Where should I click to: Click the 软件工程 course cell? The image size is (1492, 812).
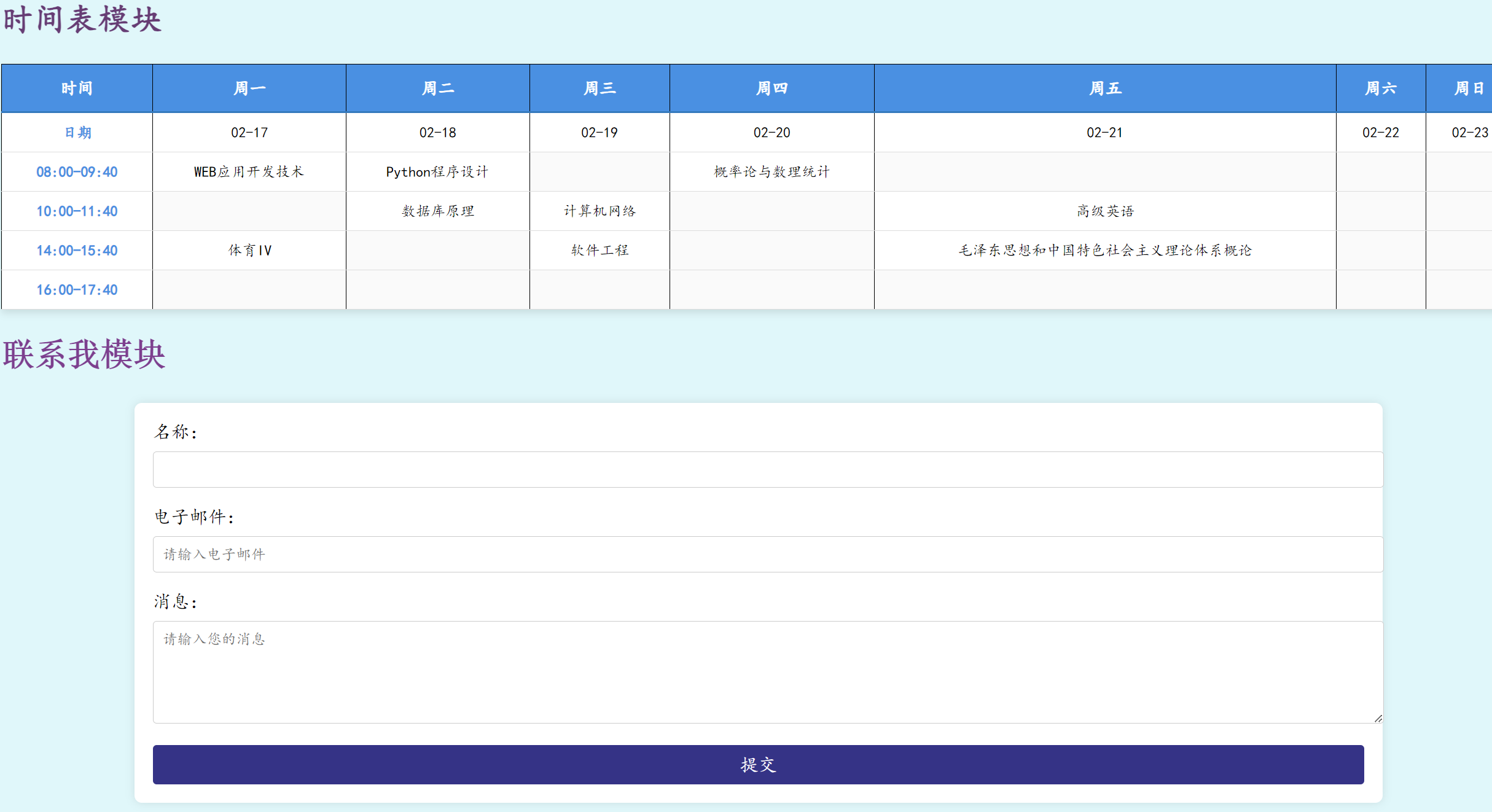(600, 251)
